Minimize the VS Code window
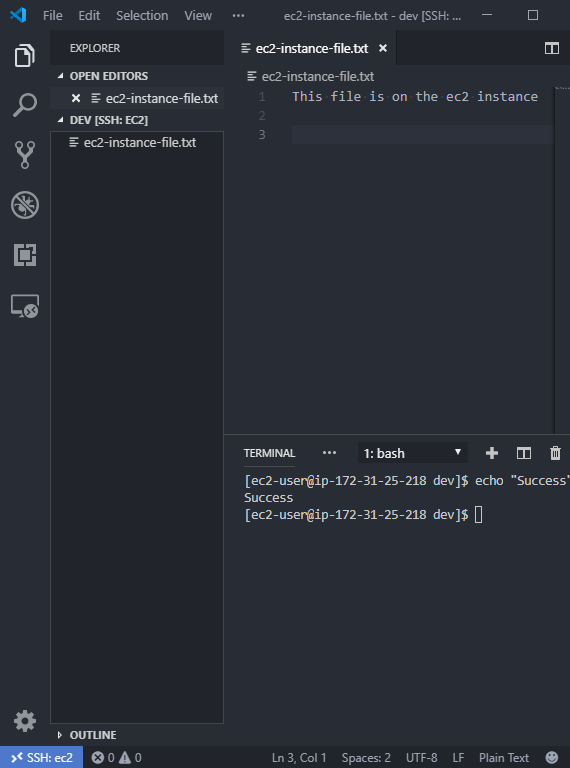570x768 pixels. click(x=487, y=15)
